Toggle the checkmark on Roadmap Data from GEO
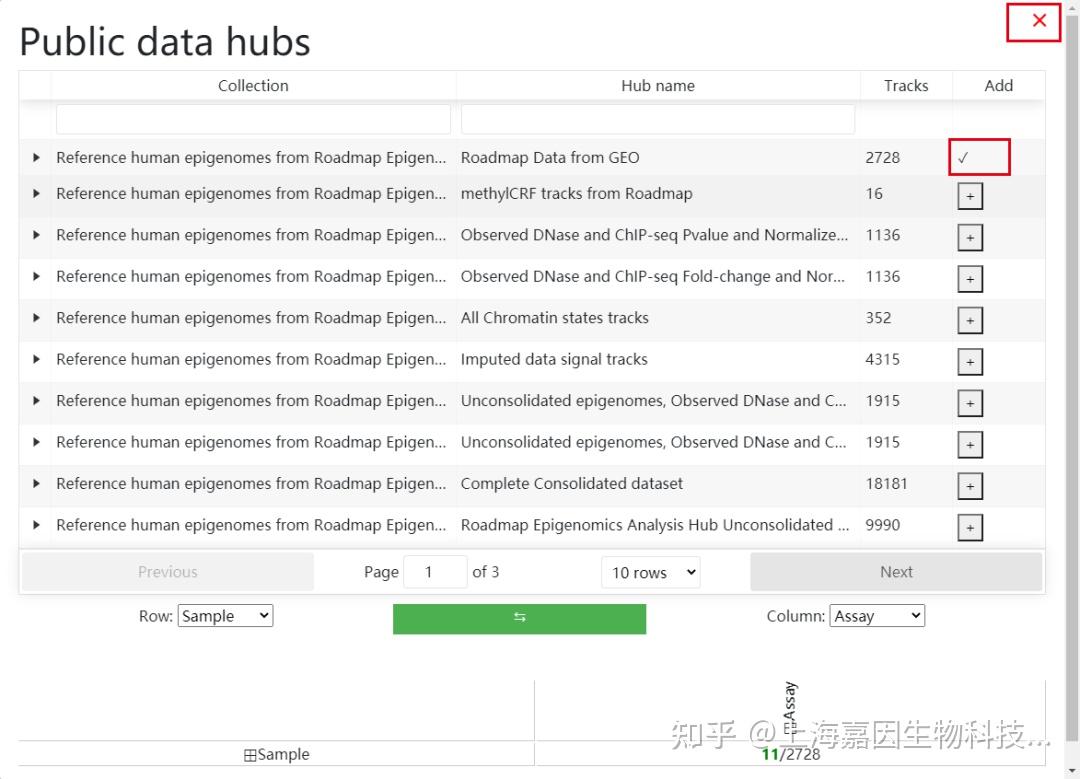 point(979,157)
